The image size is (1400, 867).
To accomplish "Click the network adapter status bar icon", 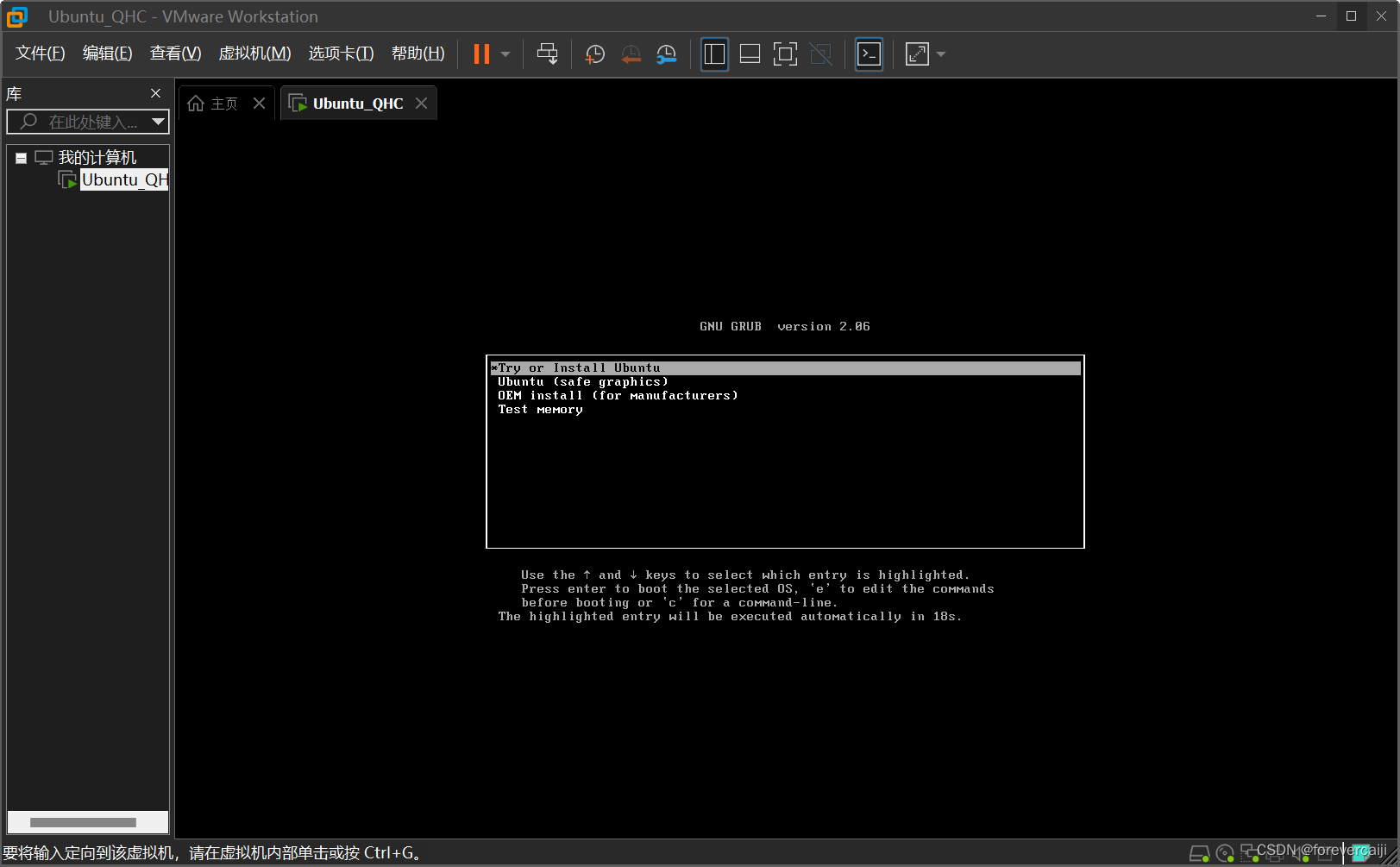I will tap(1249, 853).
